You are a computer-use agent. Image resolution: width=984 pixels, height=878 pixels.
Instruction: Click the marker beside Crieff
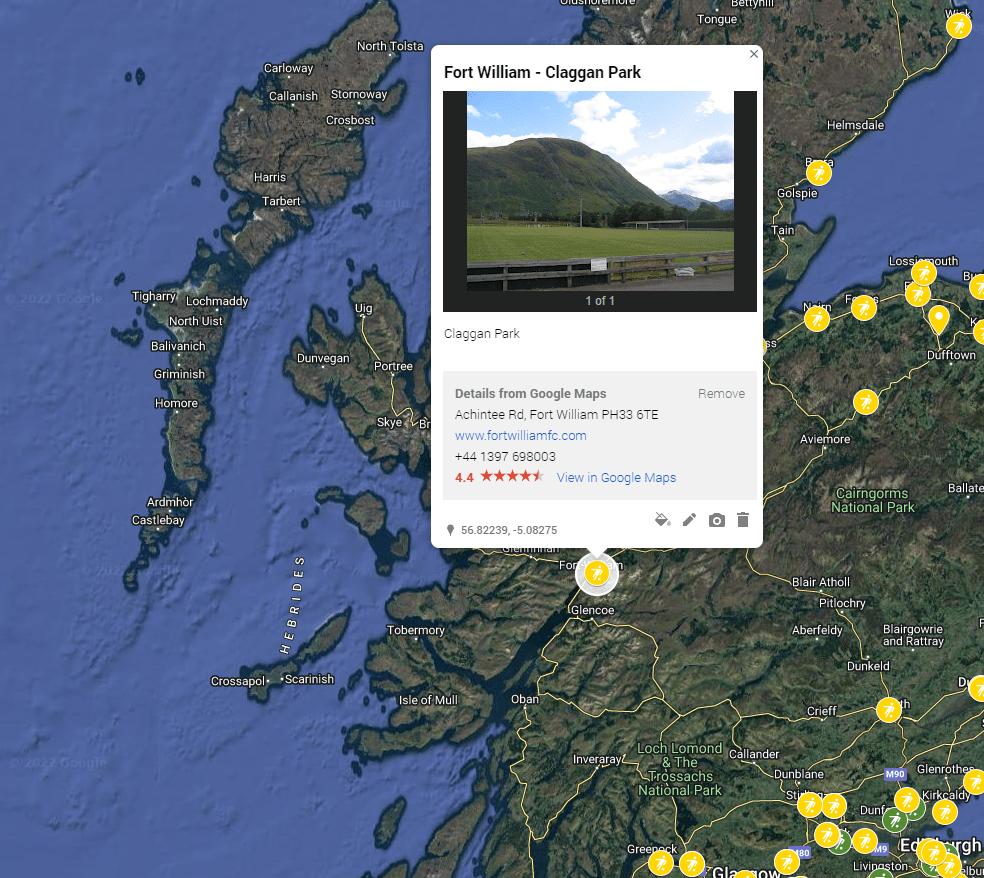pos(888,711)
